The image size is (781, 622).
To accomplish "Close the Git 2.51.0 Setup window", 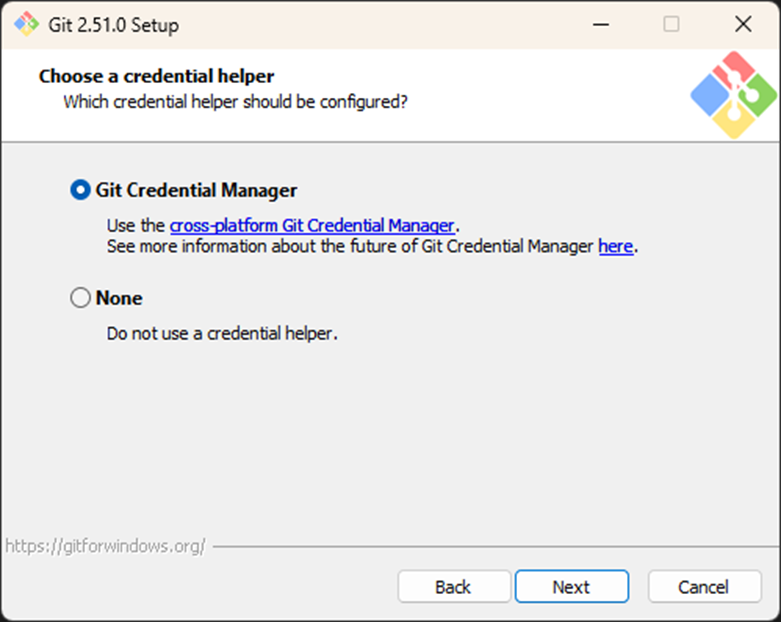I will pos(742,24).
